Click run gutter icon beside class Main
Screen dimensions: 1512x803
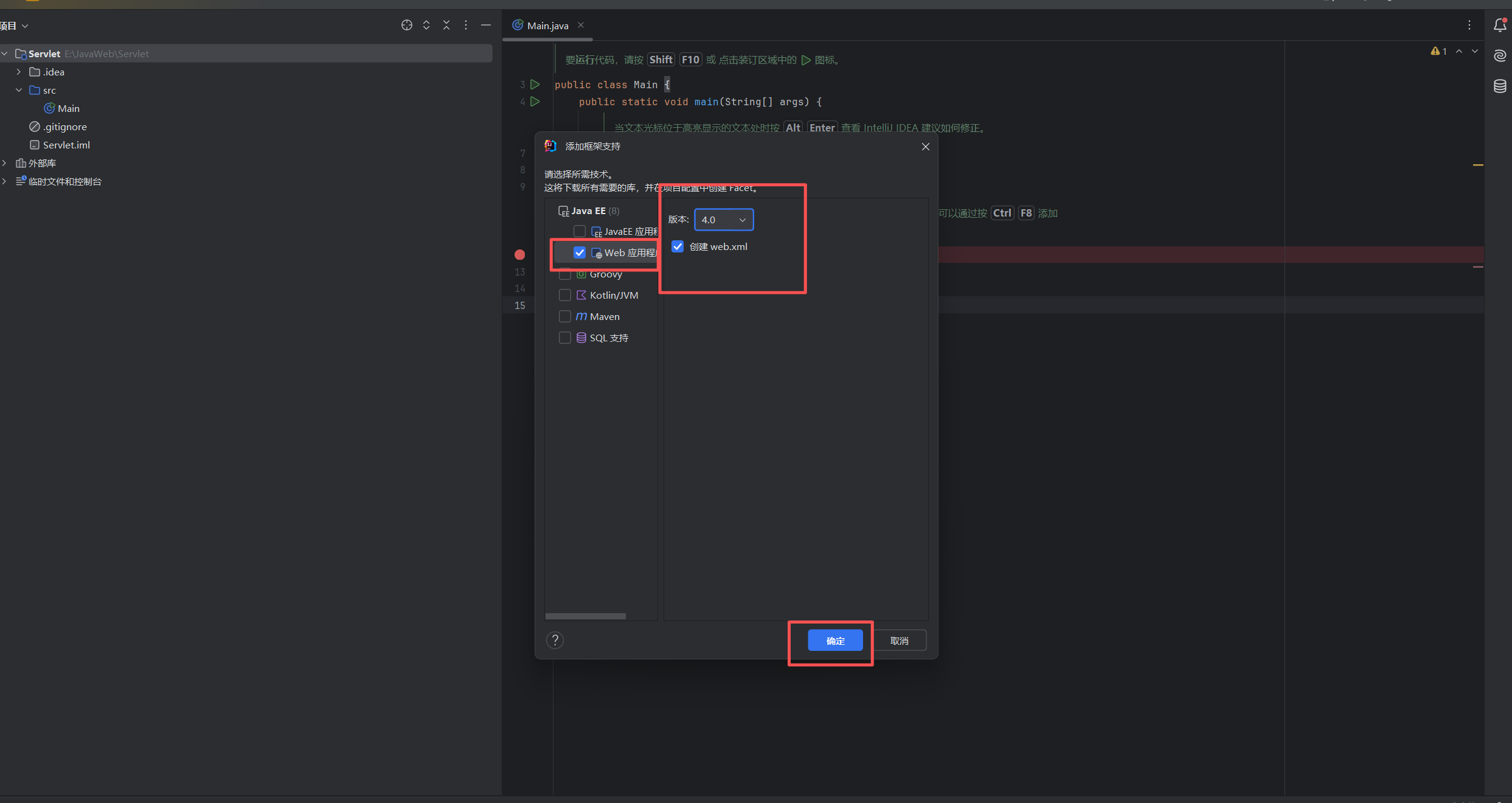[x=535, y=85]
